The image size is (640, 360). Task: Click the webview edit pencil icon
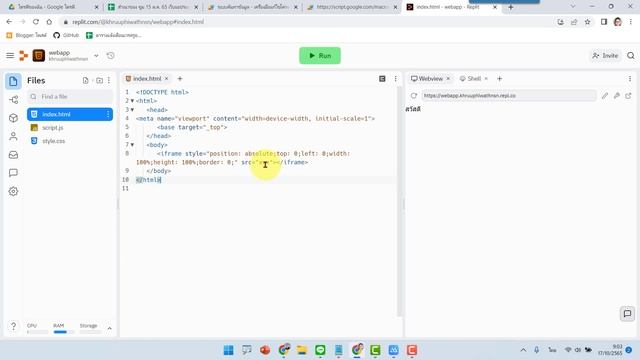pos(605,96)
